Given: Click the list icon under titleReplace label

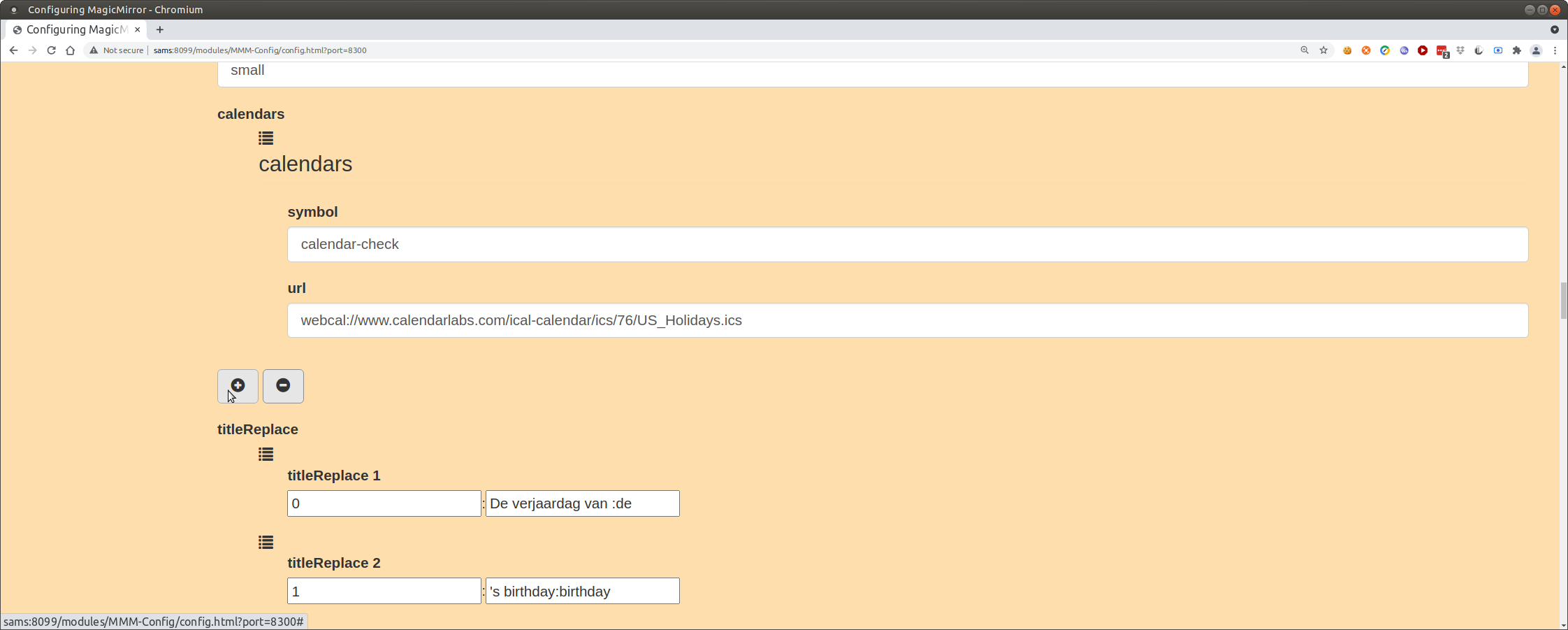Looking at the screenshot, I should pos(266,454).
